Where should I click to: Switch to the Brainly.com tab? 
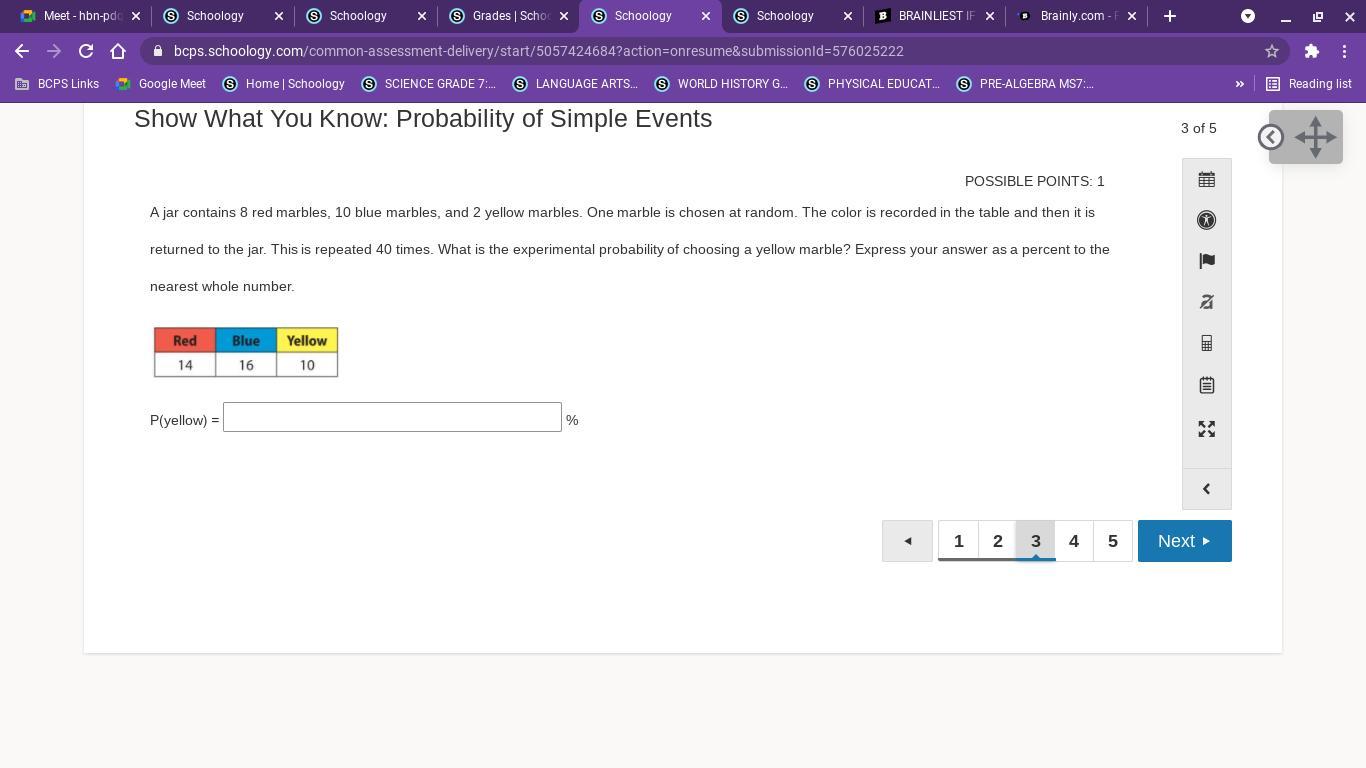click(1077, 16)
